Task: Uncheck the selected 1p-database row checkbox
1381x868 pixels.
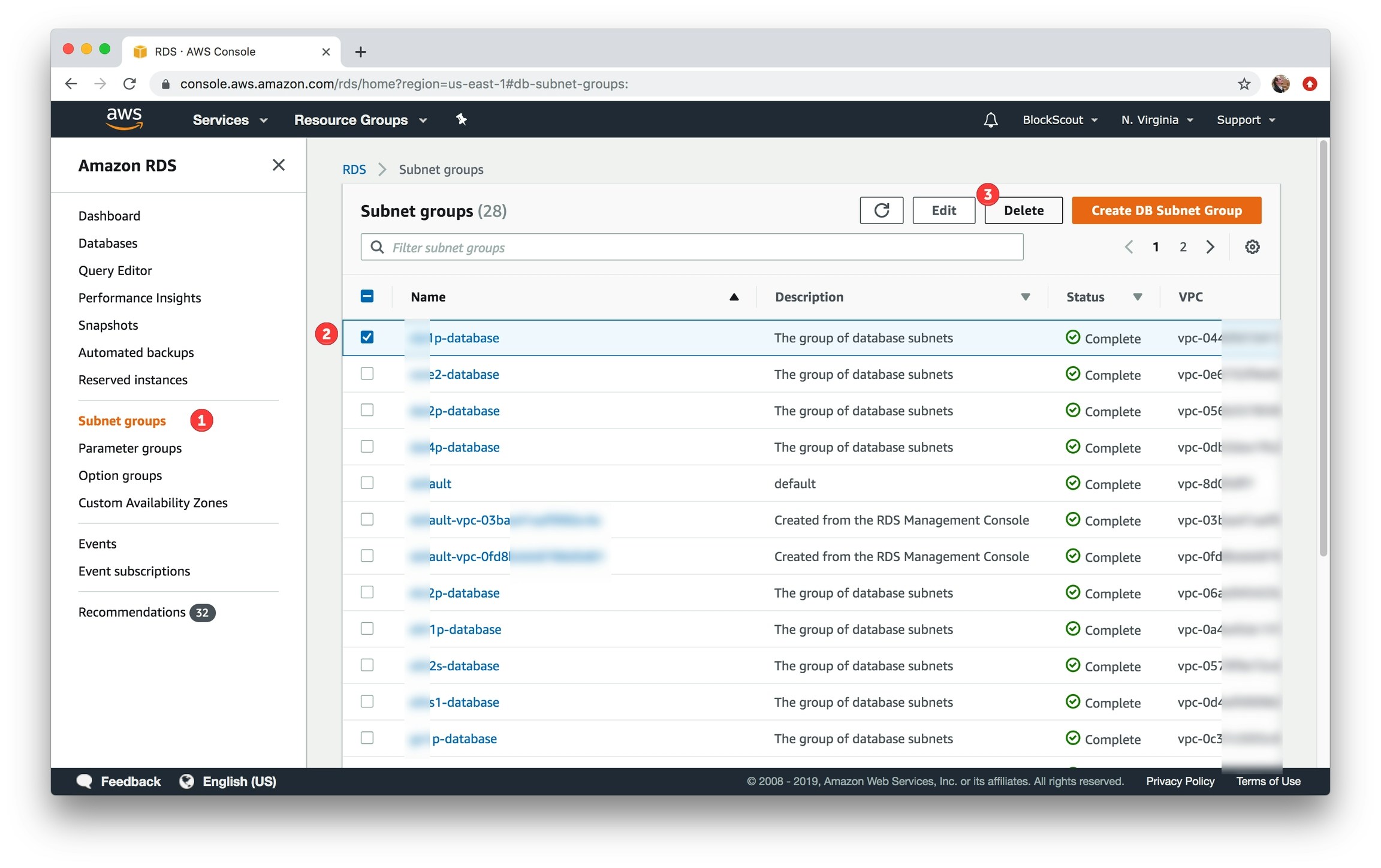Action: click(x=367, y=337)
